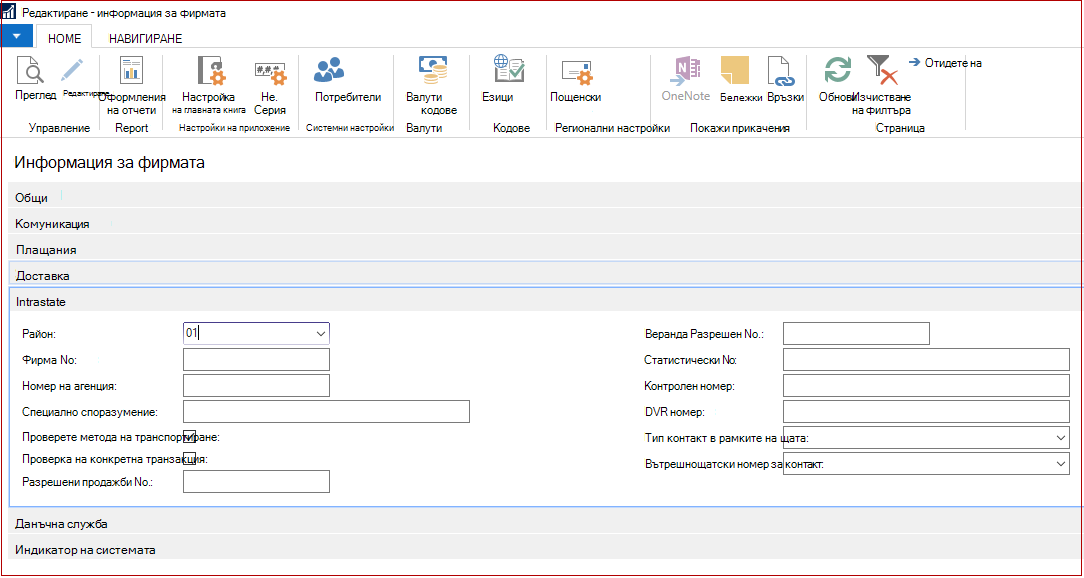The height and width of the screenshot is (578, 1084).
Task: Open the Не. Серия number series icon
Action: tap(269, 71)
